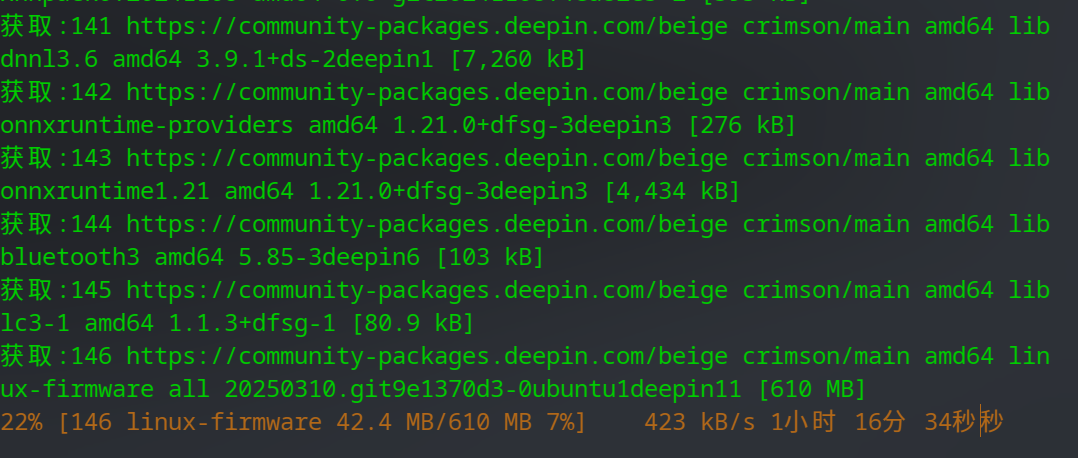This screenshot has height=458, width=1078.
Task: Click the bluetooth3 package name
Action: click(70, 257)
